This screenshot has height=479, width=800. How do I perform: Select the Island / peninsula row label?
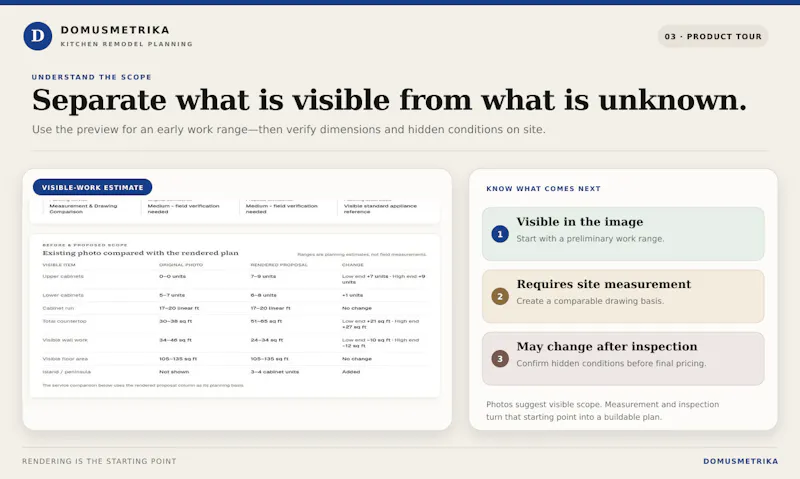[x=66, y=372]
